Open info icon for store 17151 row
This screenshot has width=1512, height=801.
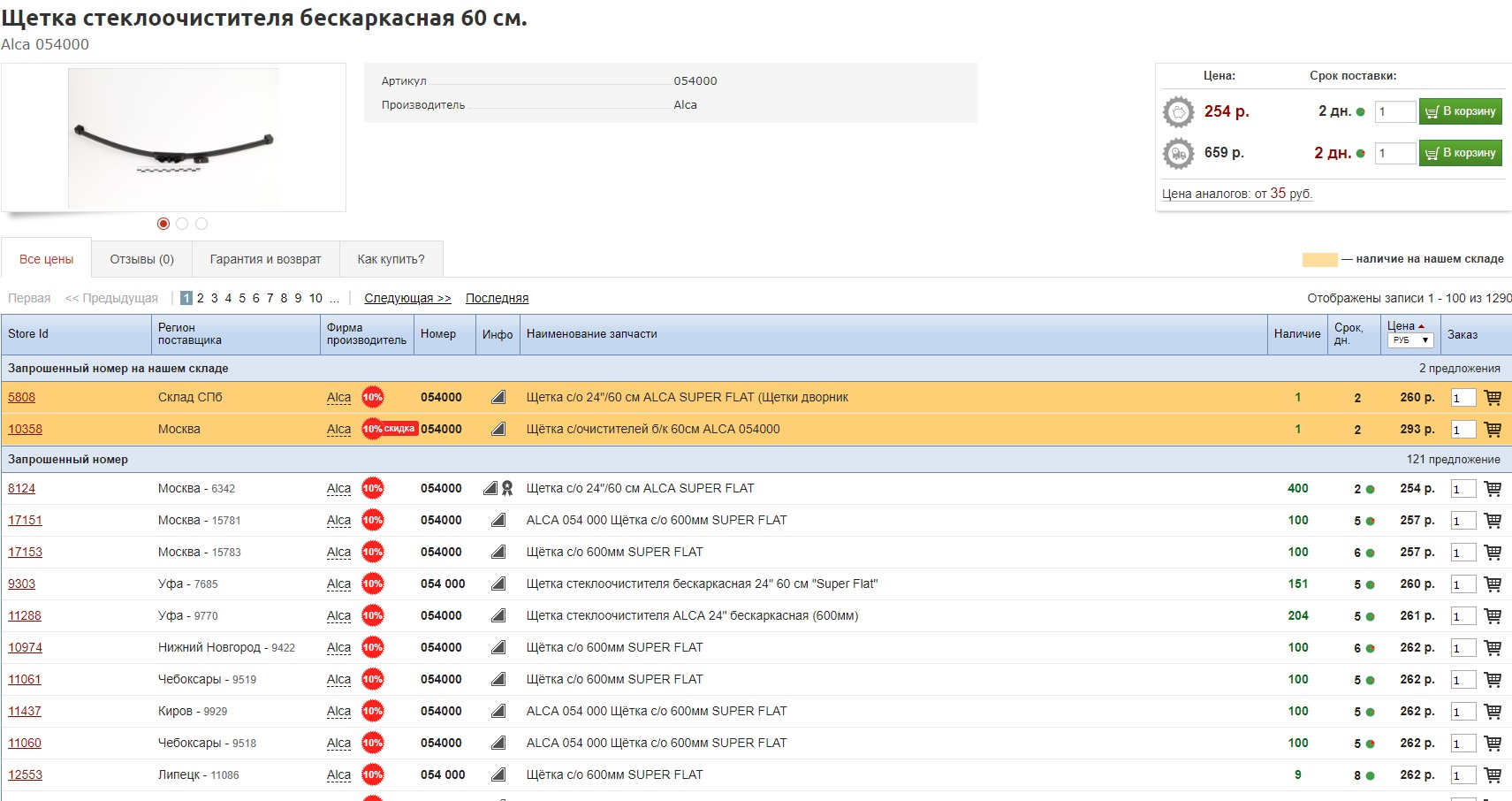click(498, 520)
